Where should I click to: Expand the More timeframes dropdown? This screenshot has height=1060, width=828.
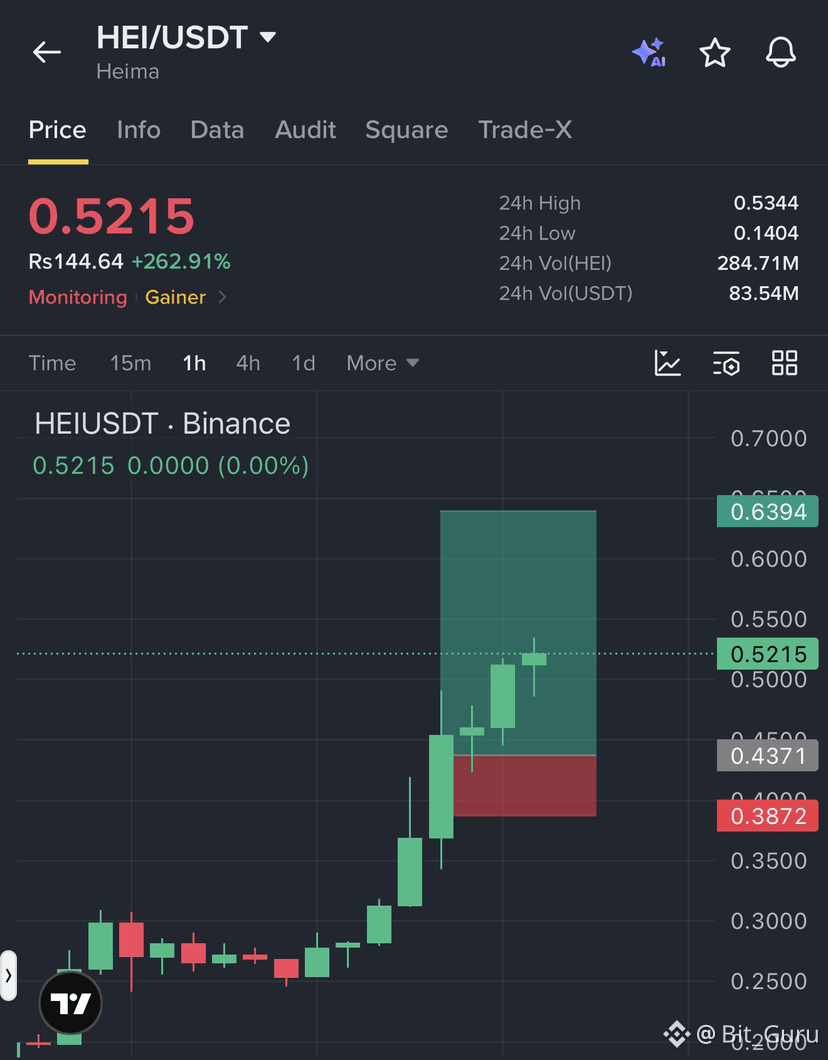383,363
